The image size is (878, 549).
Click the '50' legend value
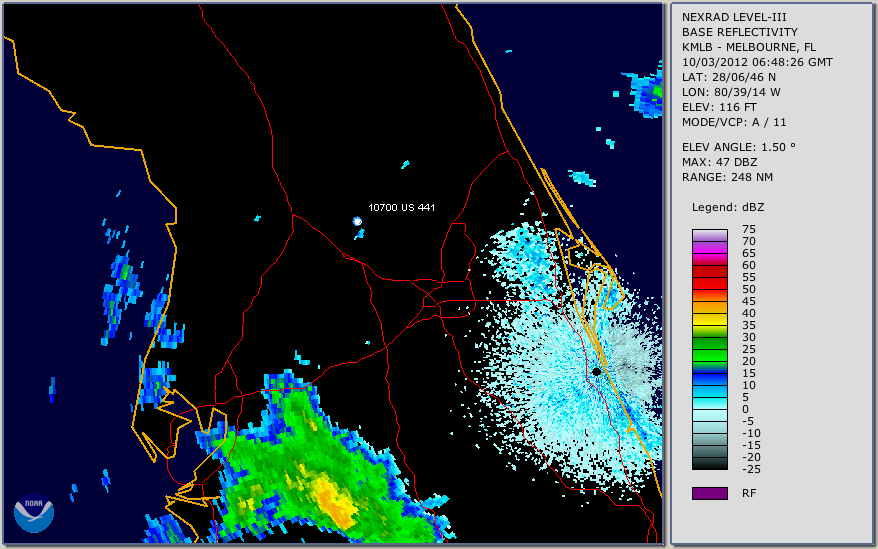click(x=749, y=290)
